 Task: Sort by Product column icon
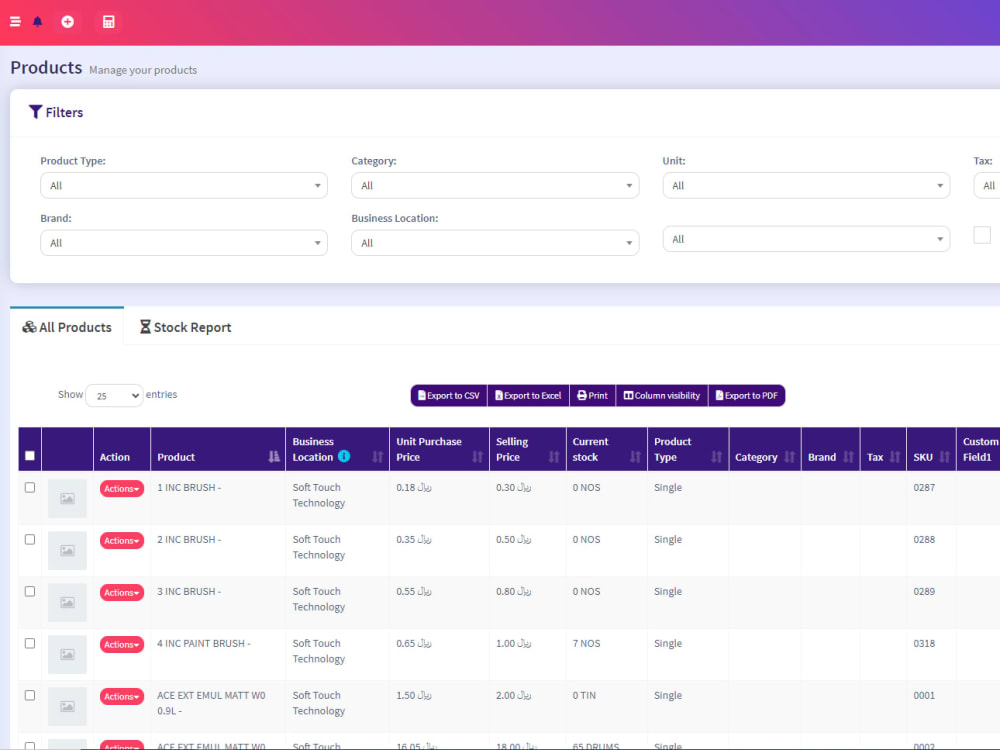(x=274, y=457)
